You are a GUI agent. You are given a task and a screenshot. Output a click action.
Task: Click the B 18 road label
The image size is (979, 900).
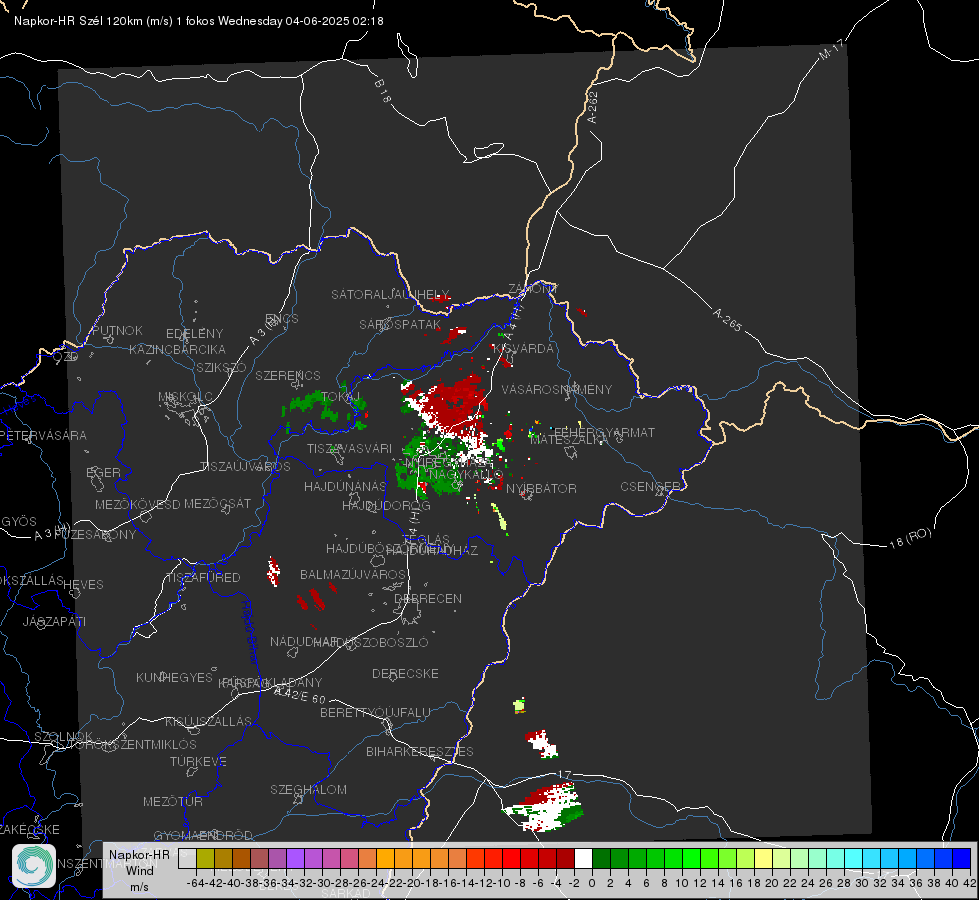382,91
